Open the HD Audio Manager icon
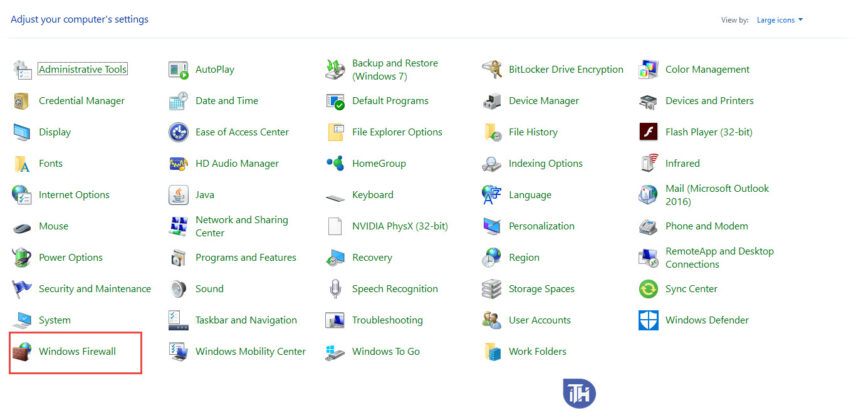This screenshot has height=420, width=856. (179, 164)
